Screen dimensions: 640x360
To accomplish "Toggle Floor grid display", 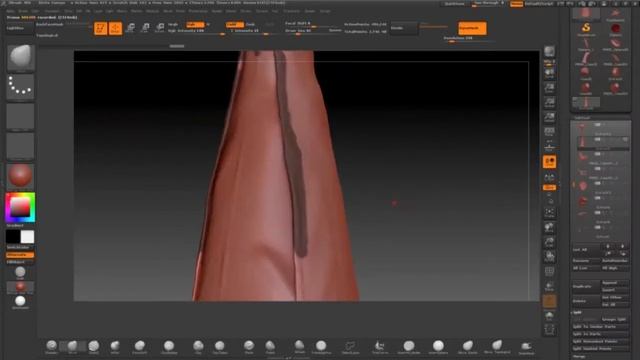I will (x=549, y=147).
